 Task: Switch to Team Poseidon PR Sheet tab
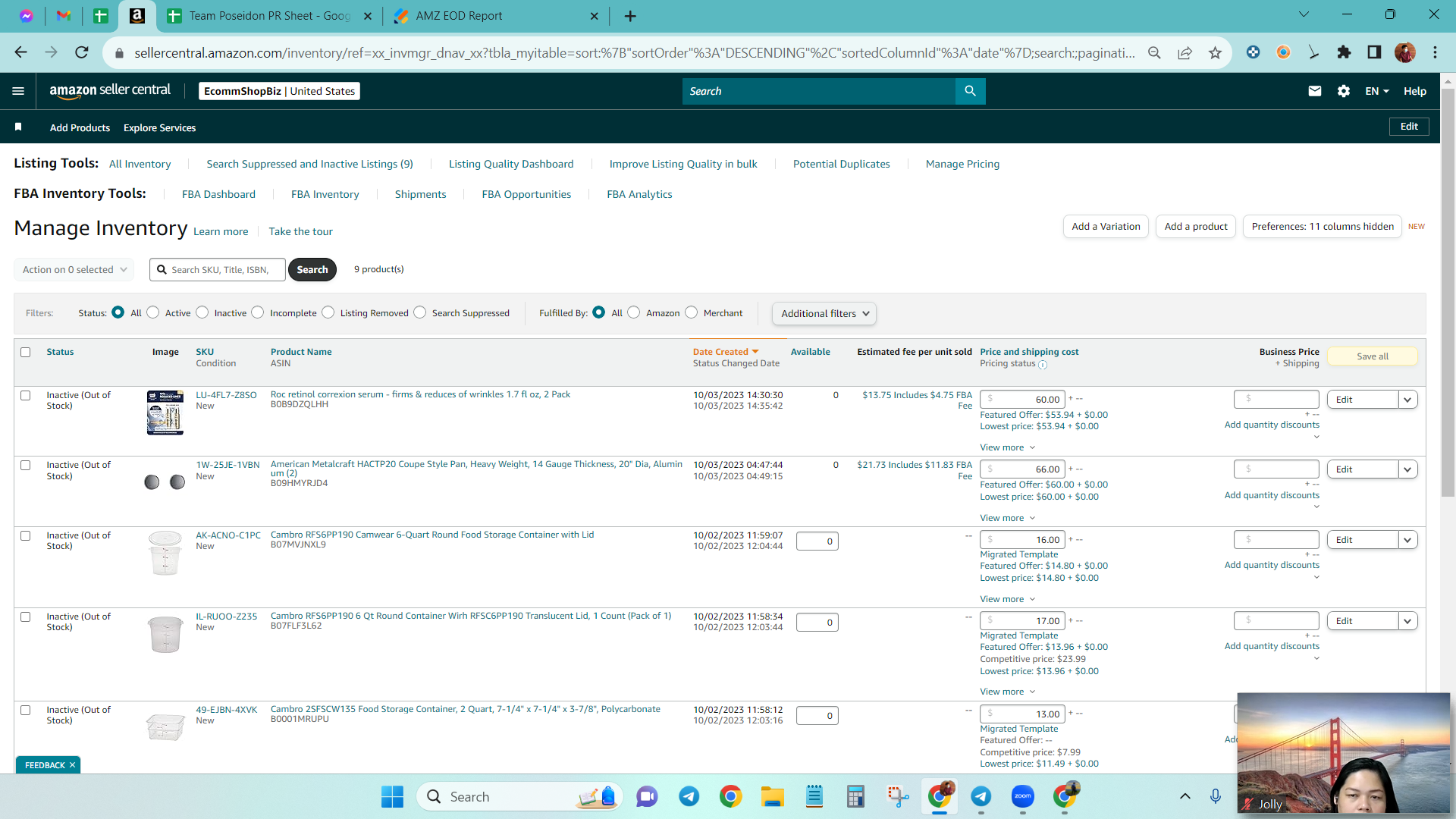pyautogui.click(x=269, y=16)
